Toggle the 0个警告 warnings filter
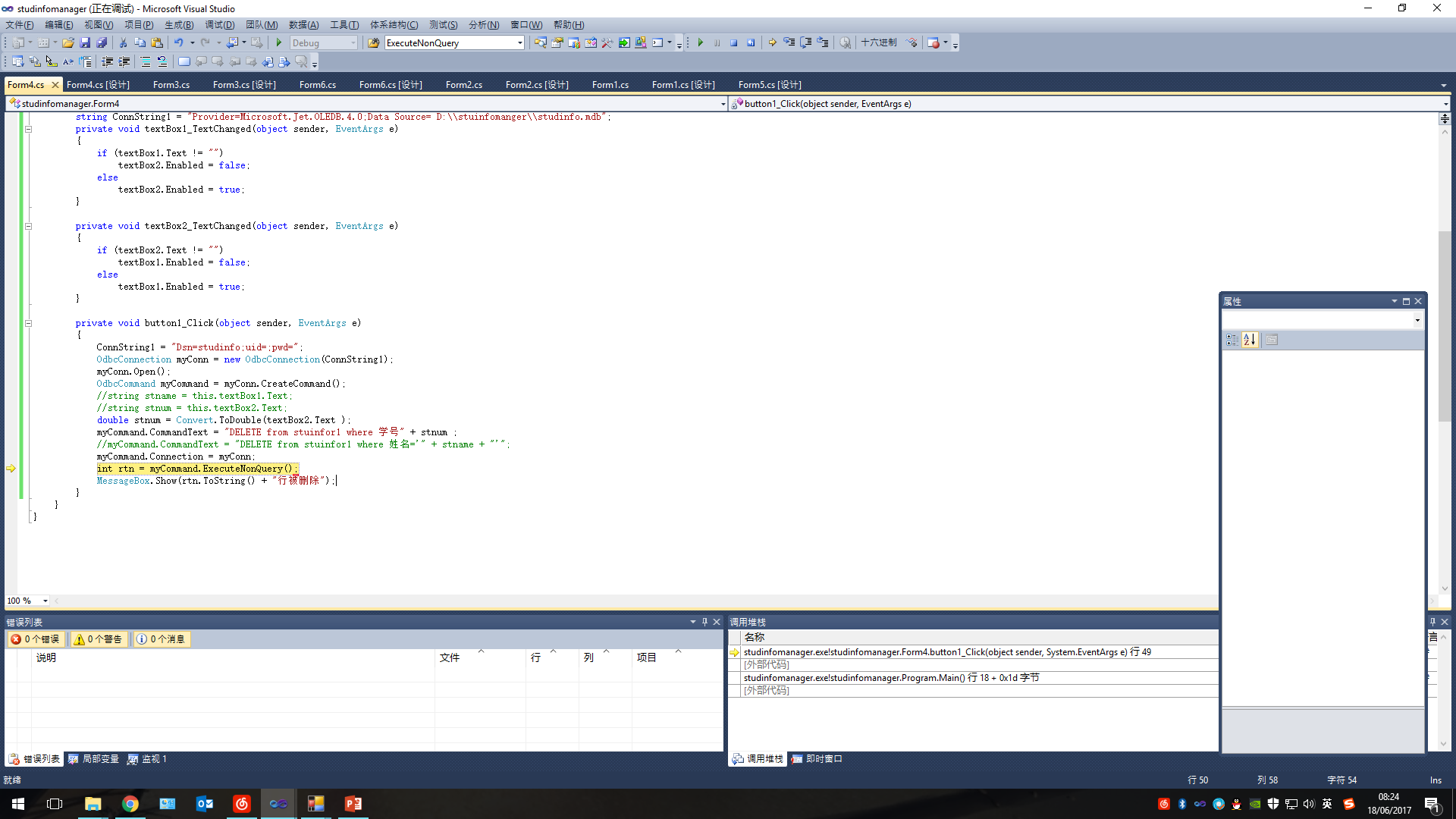Viewport: 1456px width, 819px height. (99, 639)
